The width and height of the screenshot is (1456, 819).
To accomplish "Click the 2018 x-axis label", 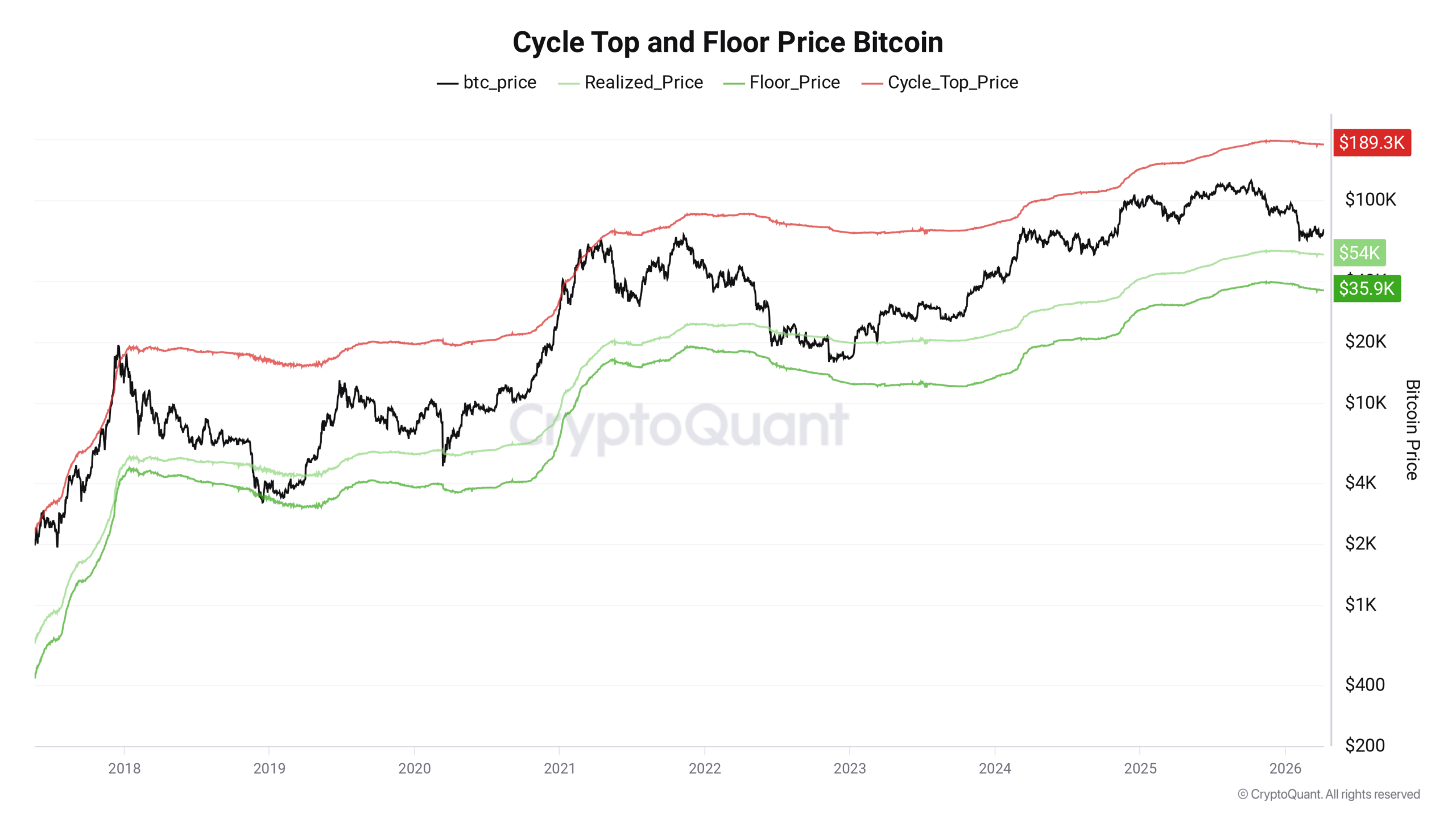I will point(124,768).
